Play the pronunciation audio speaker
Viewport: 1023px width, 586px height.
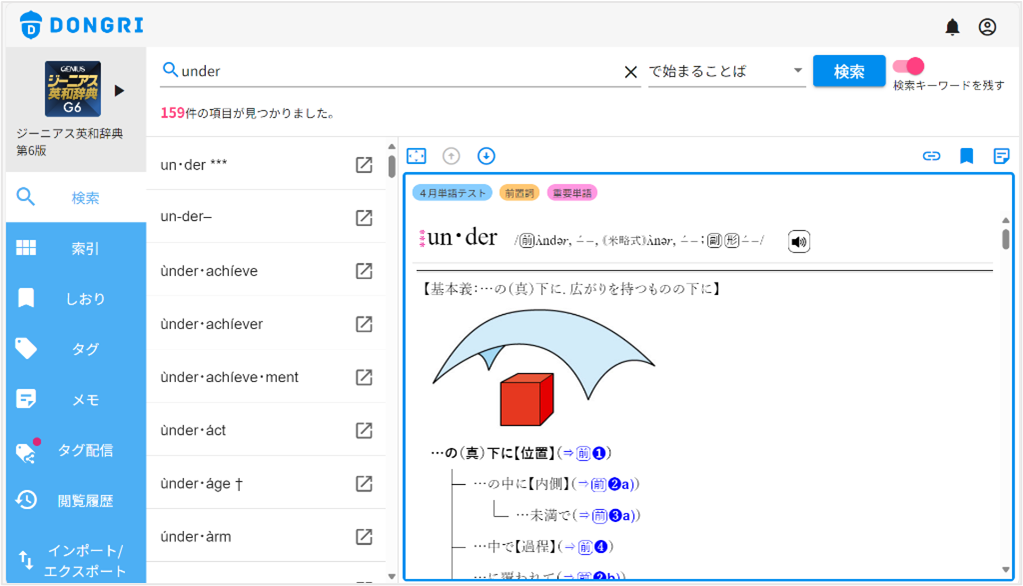click(799, 241)
